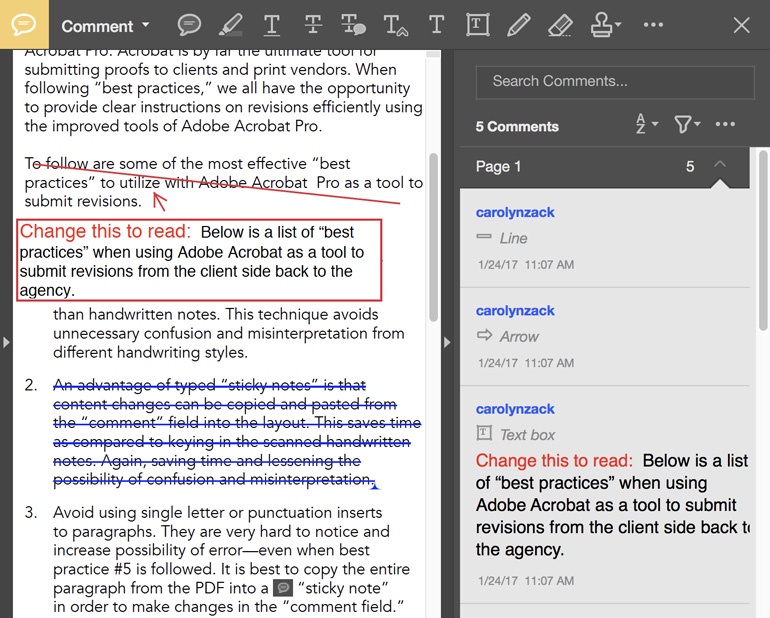This screenshot has height=618, width=770.
Task: Select the Underline Text tool
Action: (x=272, y=25)
